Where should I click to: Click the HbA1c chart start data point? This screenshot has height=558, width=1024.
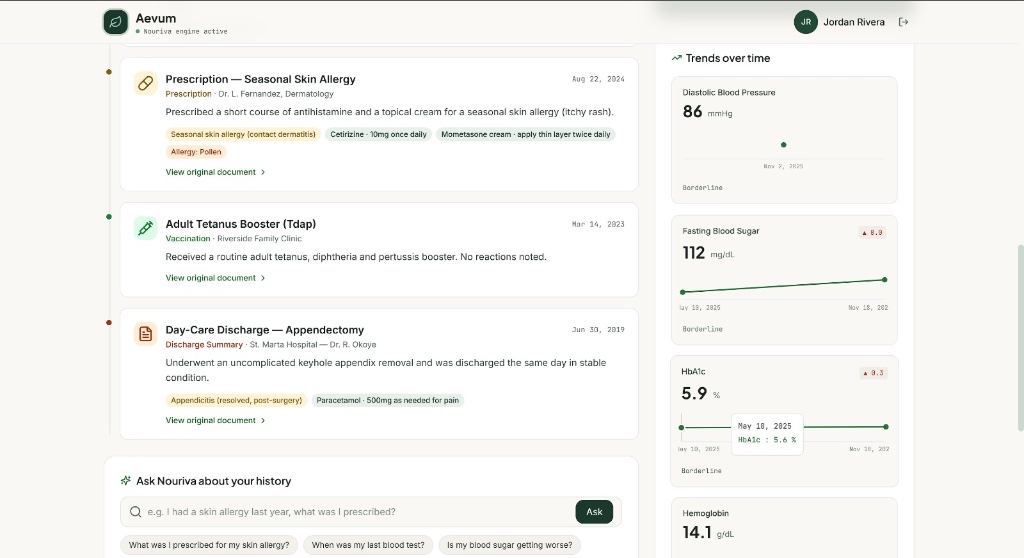[x=681, y=427]
